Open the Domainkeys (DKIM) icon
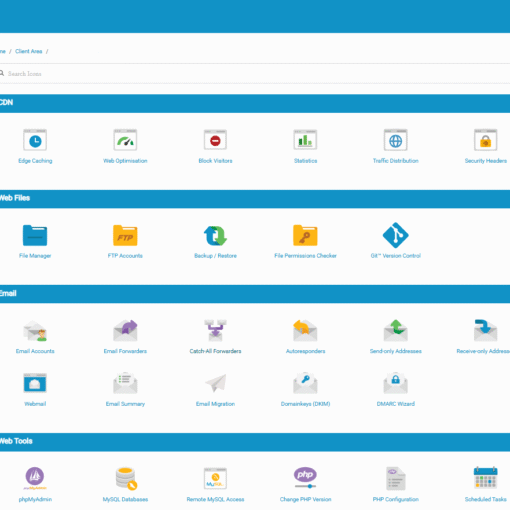This screenshot has height=510, width=510. point(305,383)
